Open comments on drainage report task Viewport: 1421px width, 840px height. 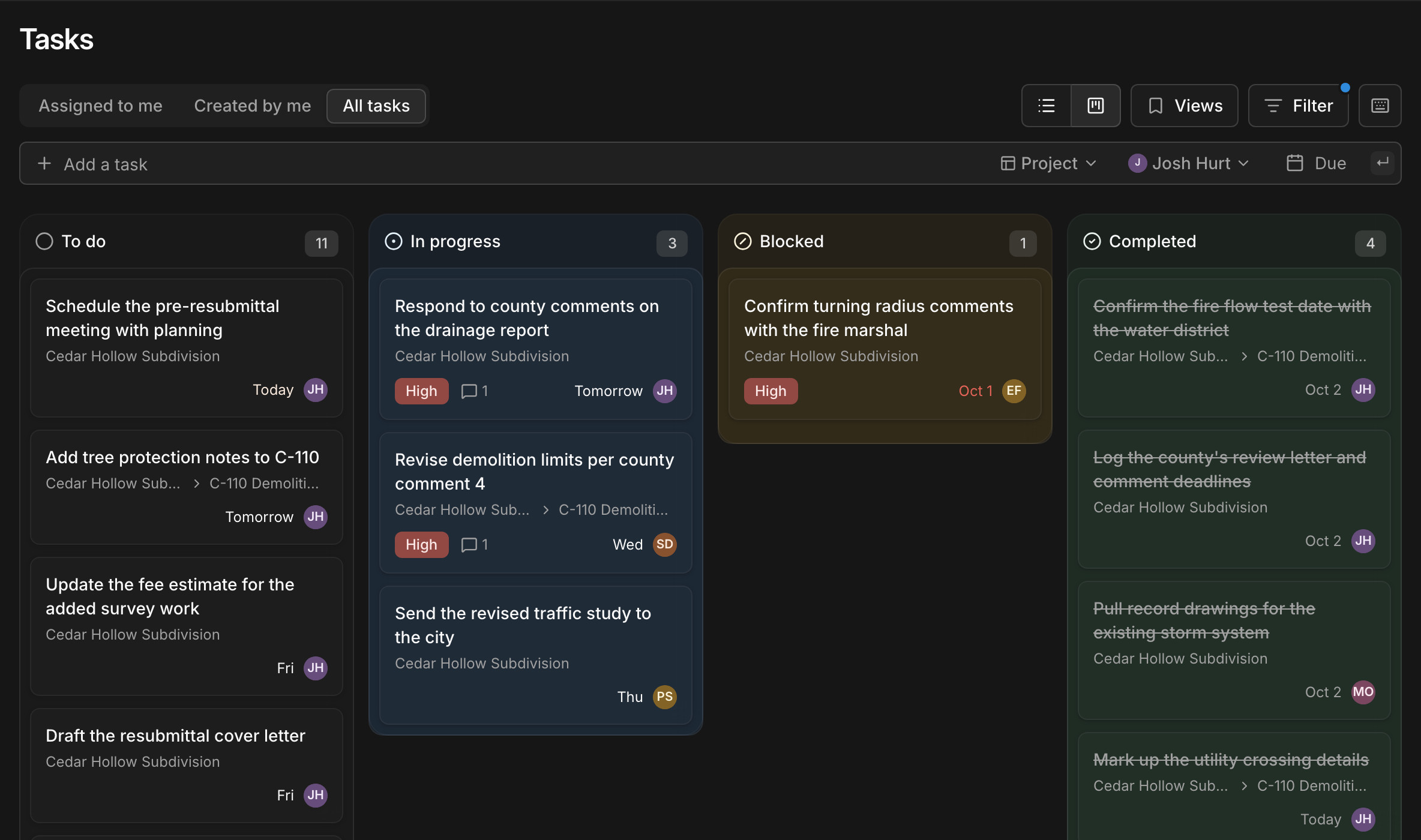pos(474,391)
